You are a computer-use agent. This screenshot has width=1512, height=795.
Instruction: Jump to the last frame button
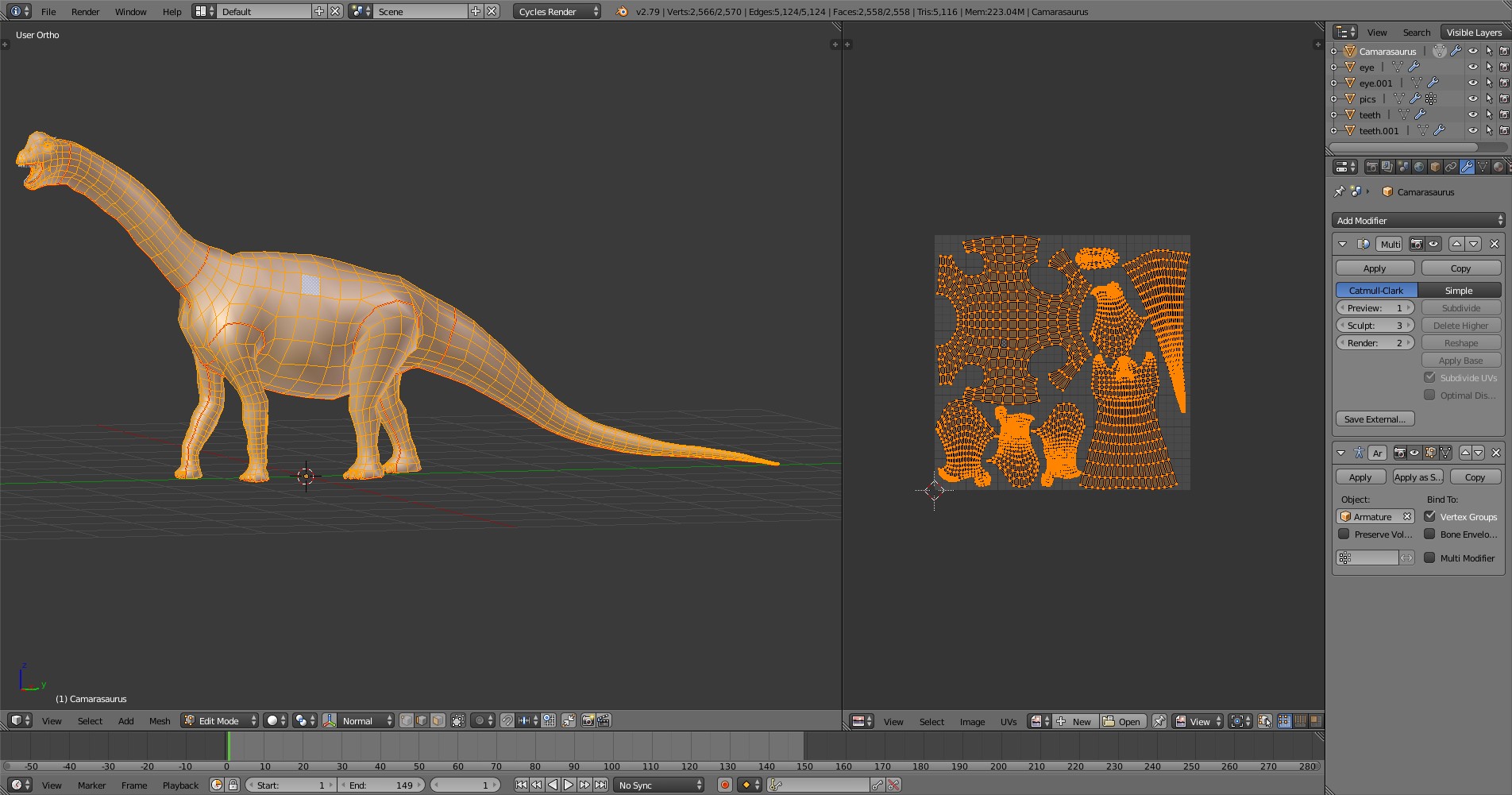pyautogui.click(x=601, y=785)
